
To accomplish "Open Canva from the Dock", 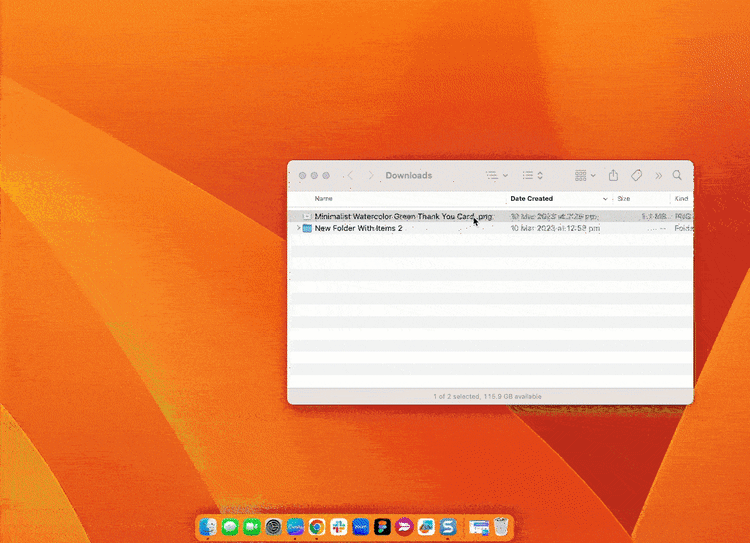I will pyautogui.click(x=295, y=527).
